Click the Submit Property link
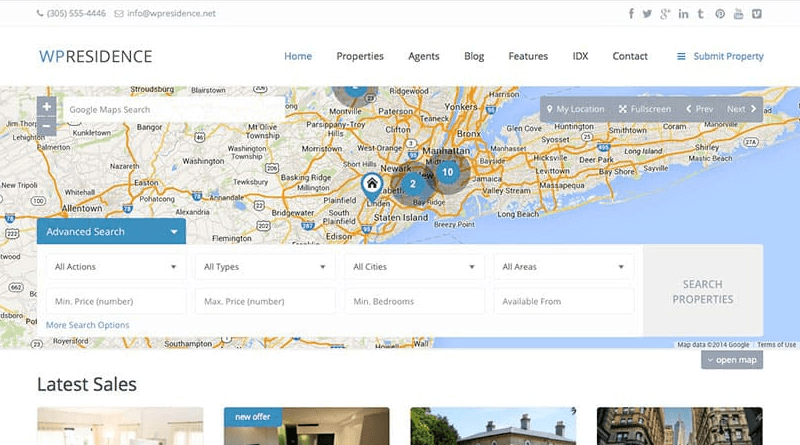800x445 pixels. pos(728,56)
